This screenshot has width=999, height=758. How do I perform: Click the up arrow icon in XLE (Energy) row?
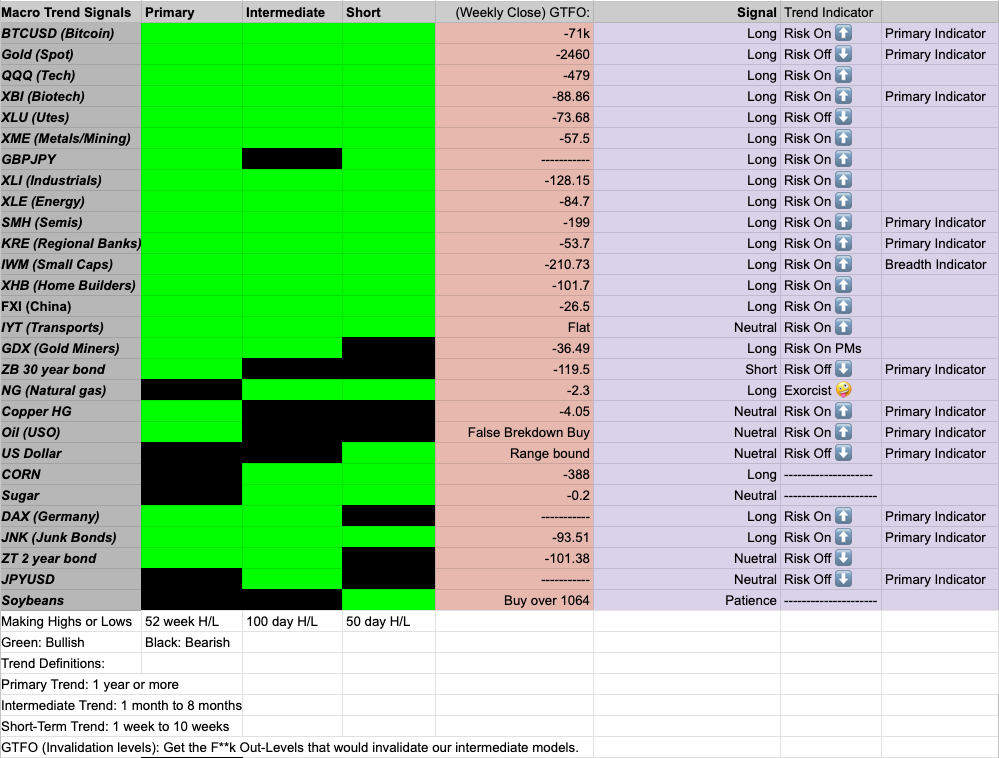844,201
